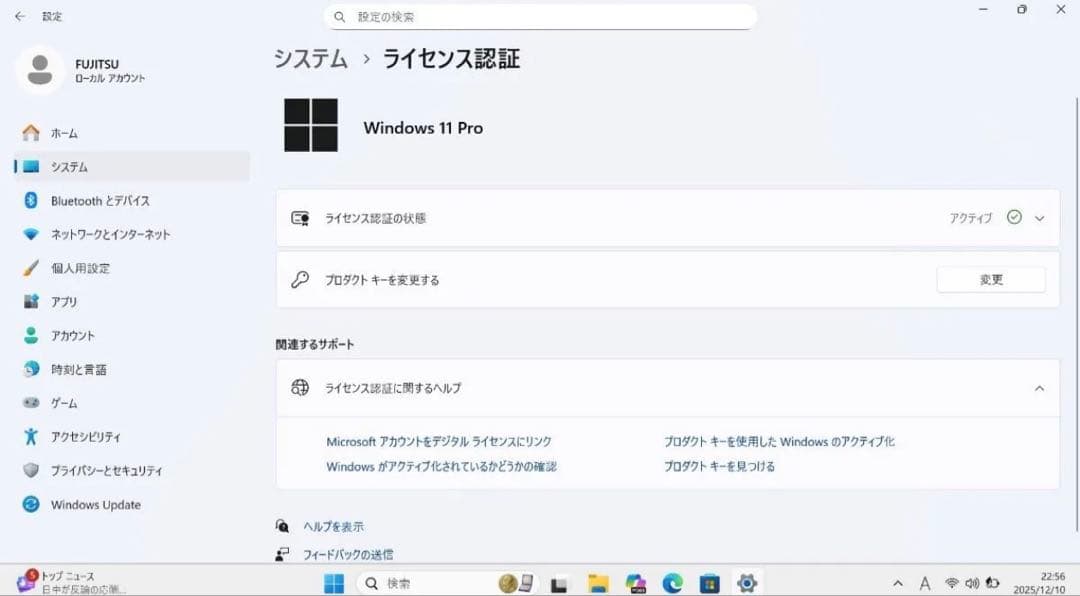
Task: Click the Windows 11 Pro logo tile
Action: click(x=311, y=127)
